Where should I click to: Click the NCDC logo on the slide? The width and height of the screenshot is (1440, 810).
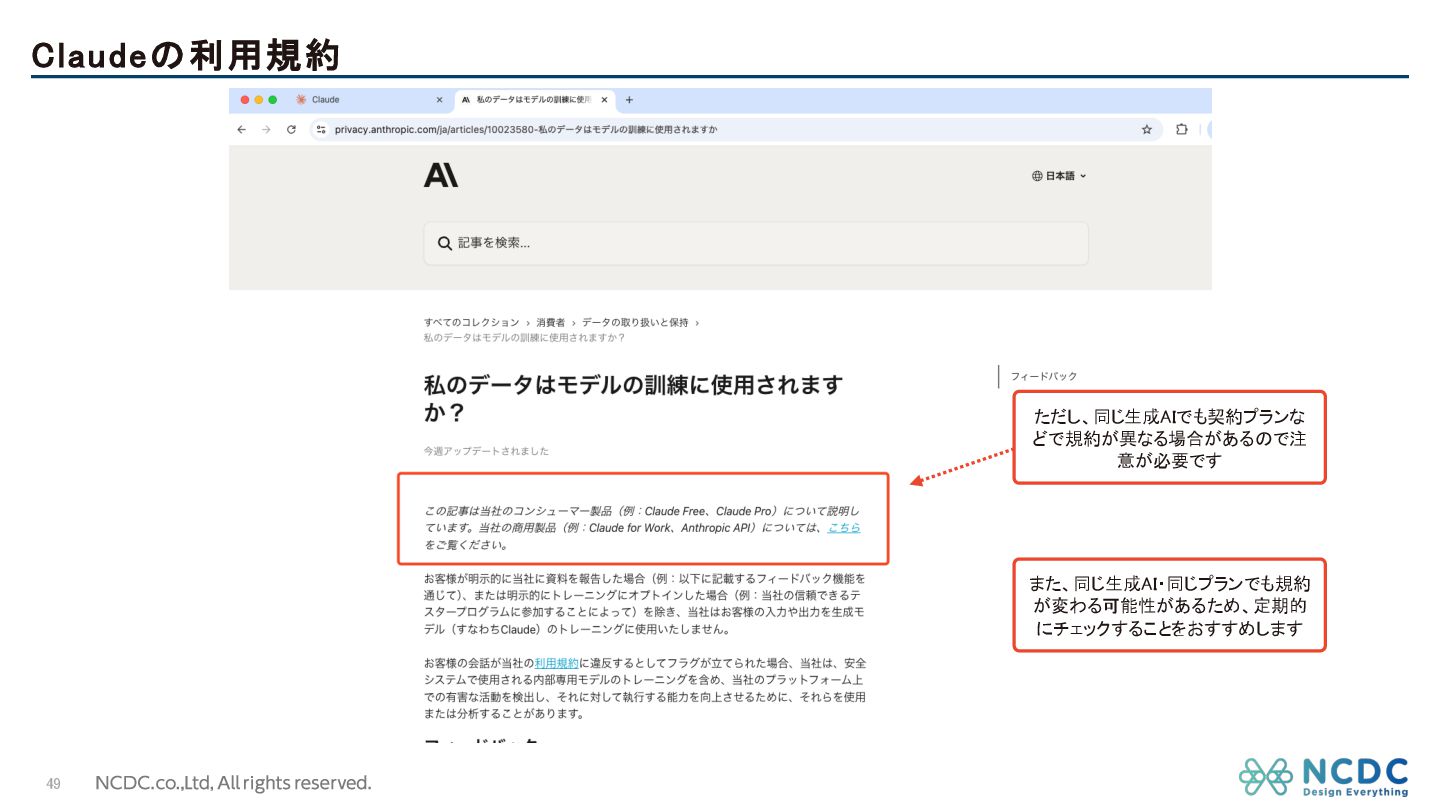point(1323,777)
